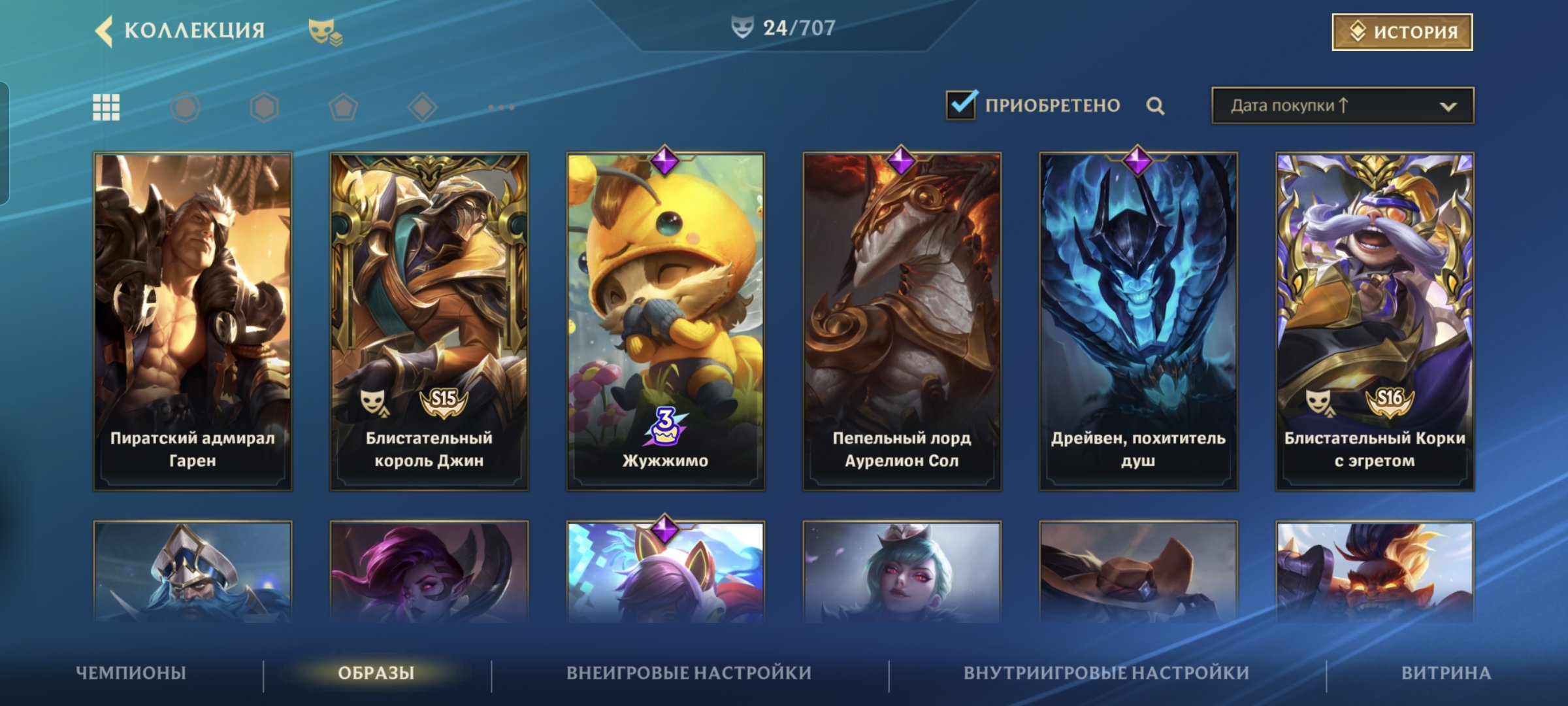
Task: Switch to the Чемпионы tab
Action: [131, 673]
